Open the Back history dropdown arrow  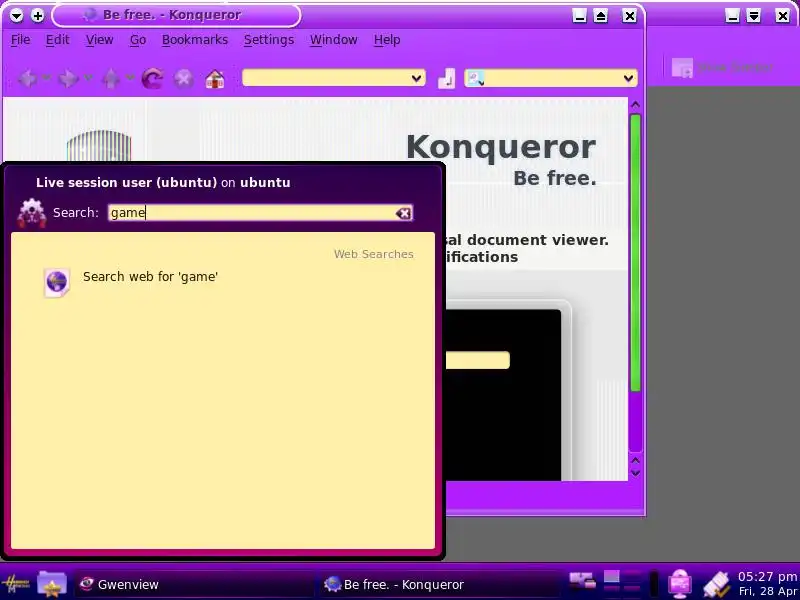[x=46, y=78]
